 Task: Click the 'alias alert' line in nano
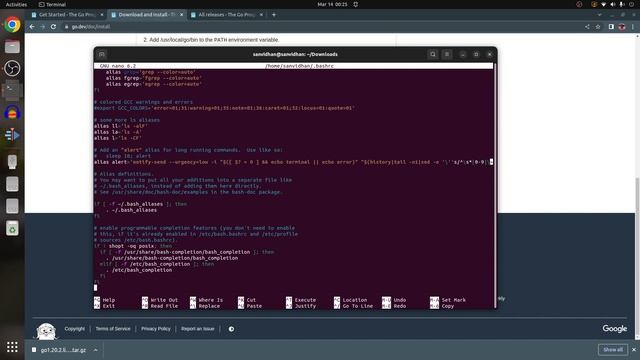pos(293,162)
